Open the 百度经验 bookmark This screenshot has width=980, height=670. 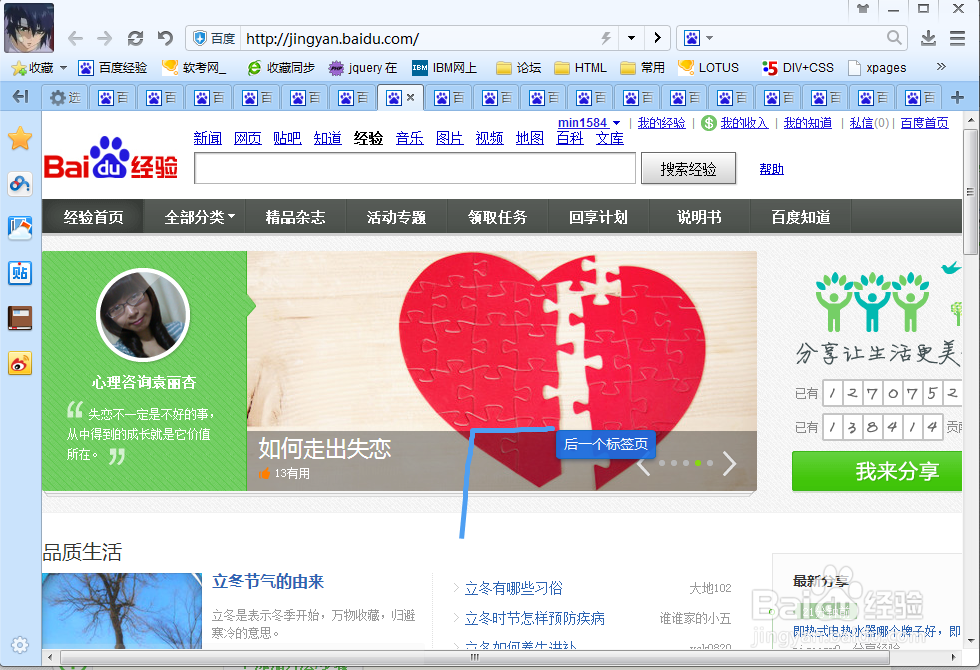tap(112, 68)
